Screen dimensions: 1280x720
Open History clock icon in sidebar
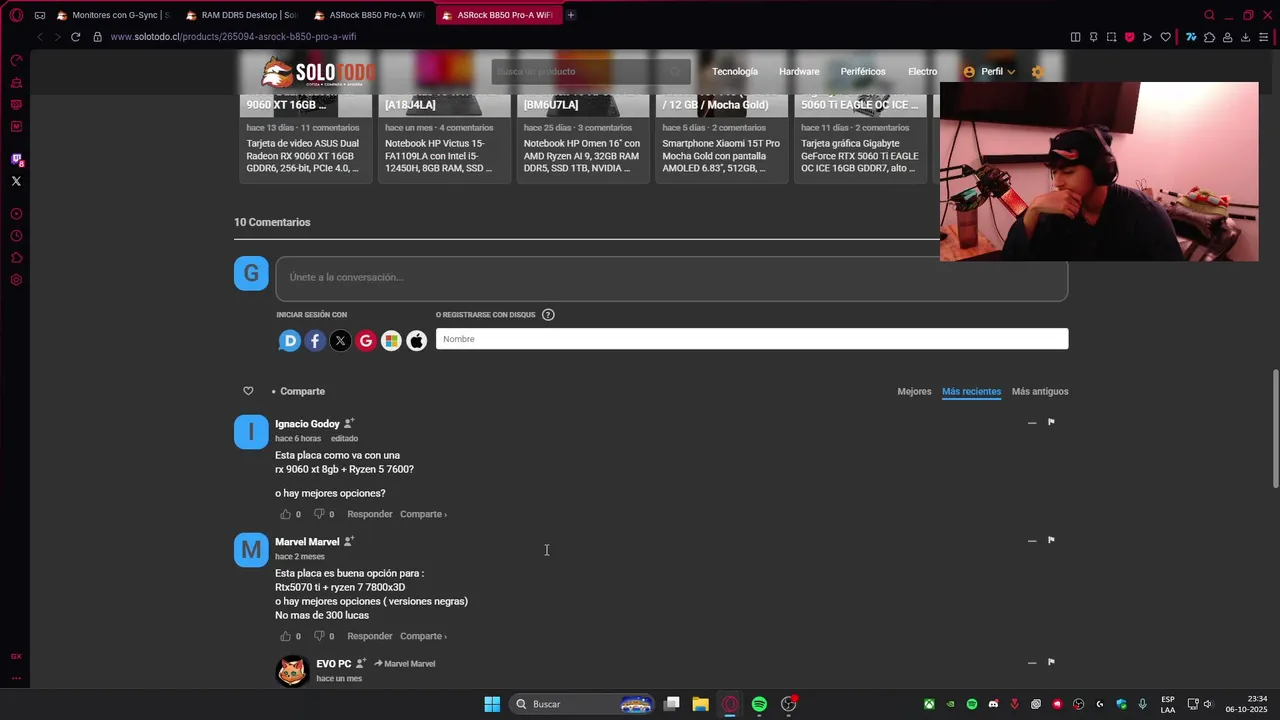click(16, 236)
